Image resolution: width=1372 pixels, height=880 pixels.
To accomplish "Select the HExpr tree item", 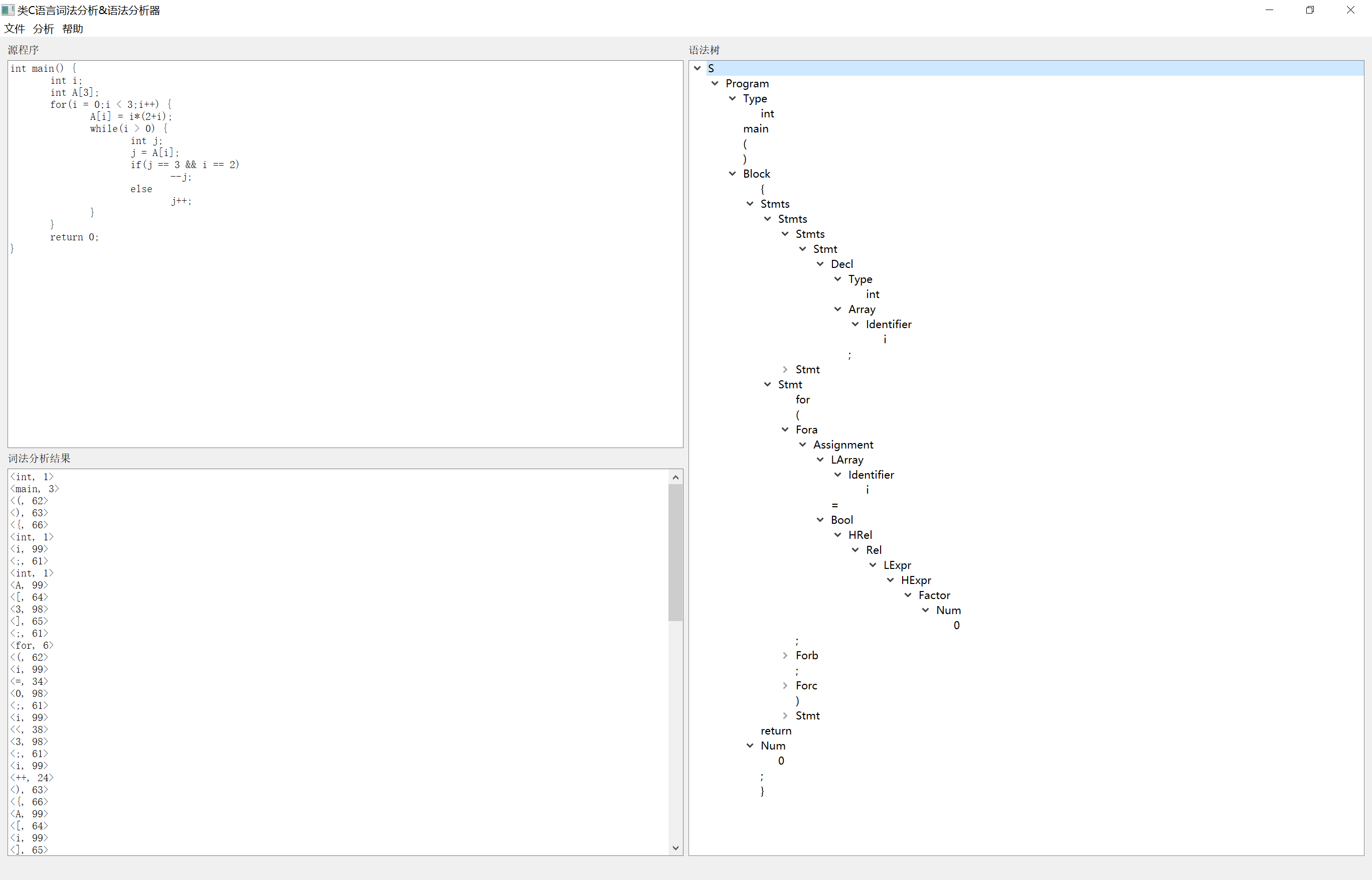I will pyautogui.click(x=916, y=580).
